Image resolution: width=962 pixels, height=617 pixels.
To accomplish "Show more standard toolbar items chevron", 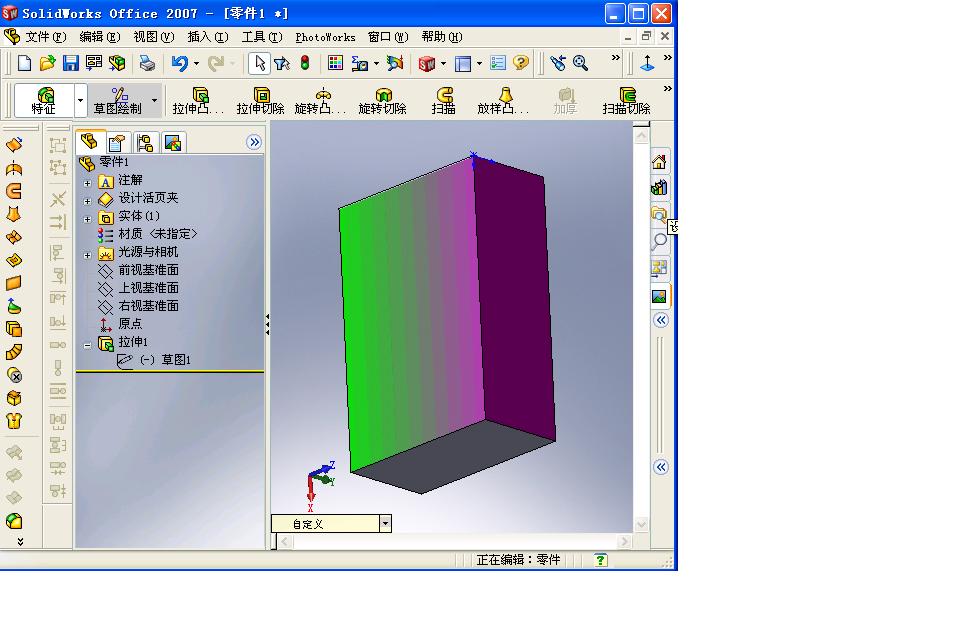I will coord(615,58).
